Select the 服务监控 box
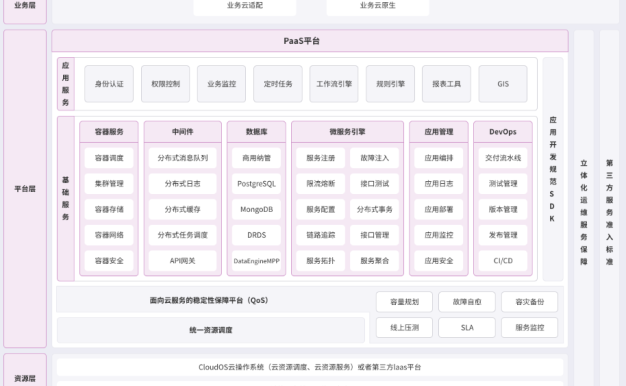Viewport: 626px width, 386px height. coord(529,328)
